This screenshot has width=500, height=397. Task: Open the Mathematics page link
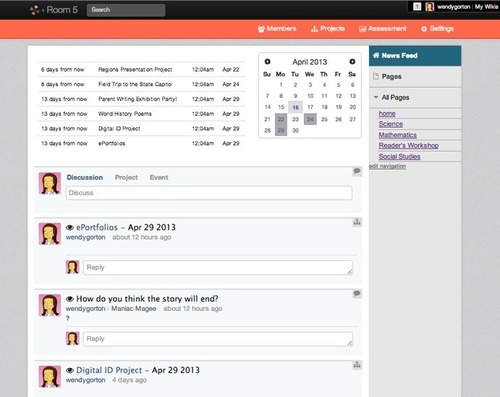398,135
